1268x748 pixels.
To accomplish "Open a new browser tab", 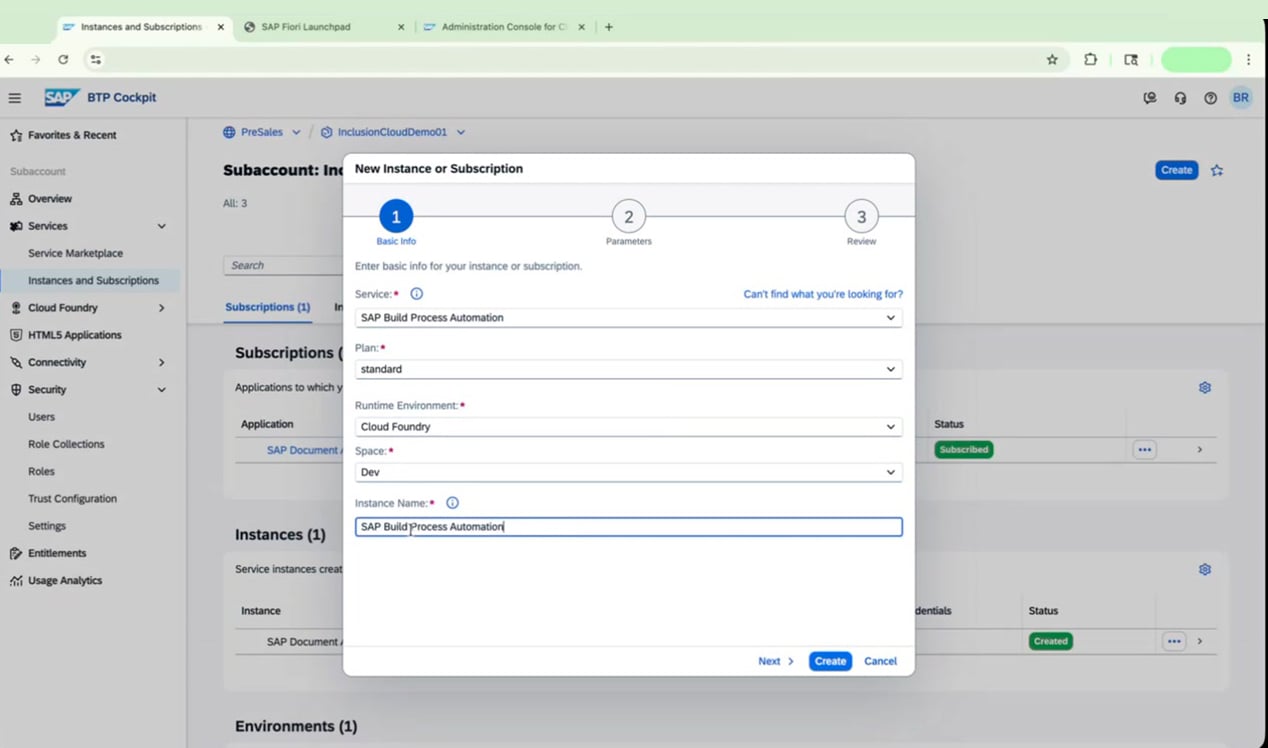I will click(609, 27).
